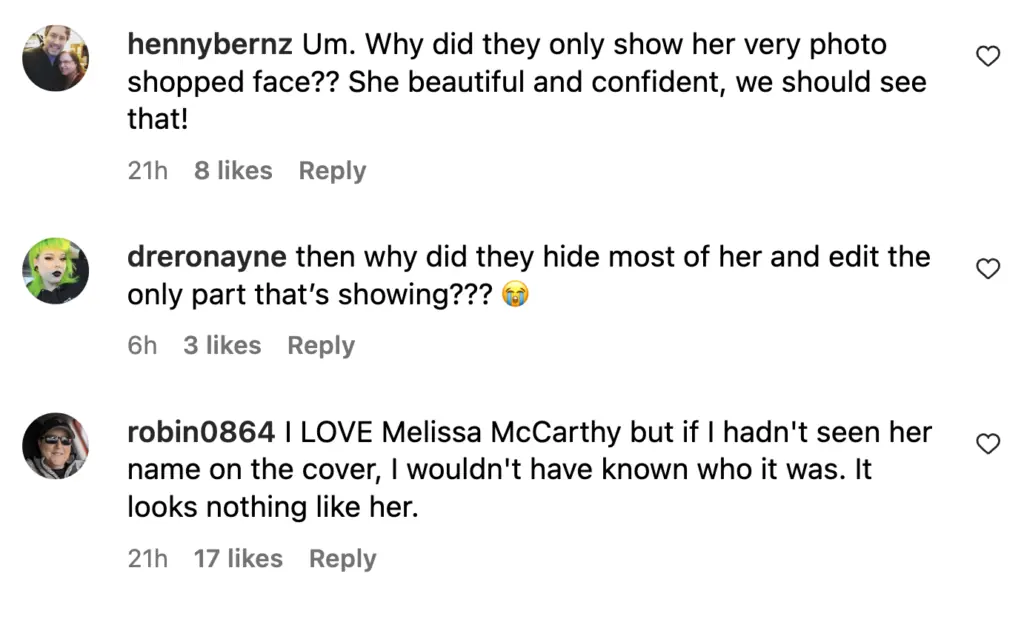Click the 21h timestamp under robin0864's comment
Screen dimensions: 1024x622
coord(147,559)
